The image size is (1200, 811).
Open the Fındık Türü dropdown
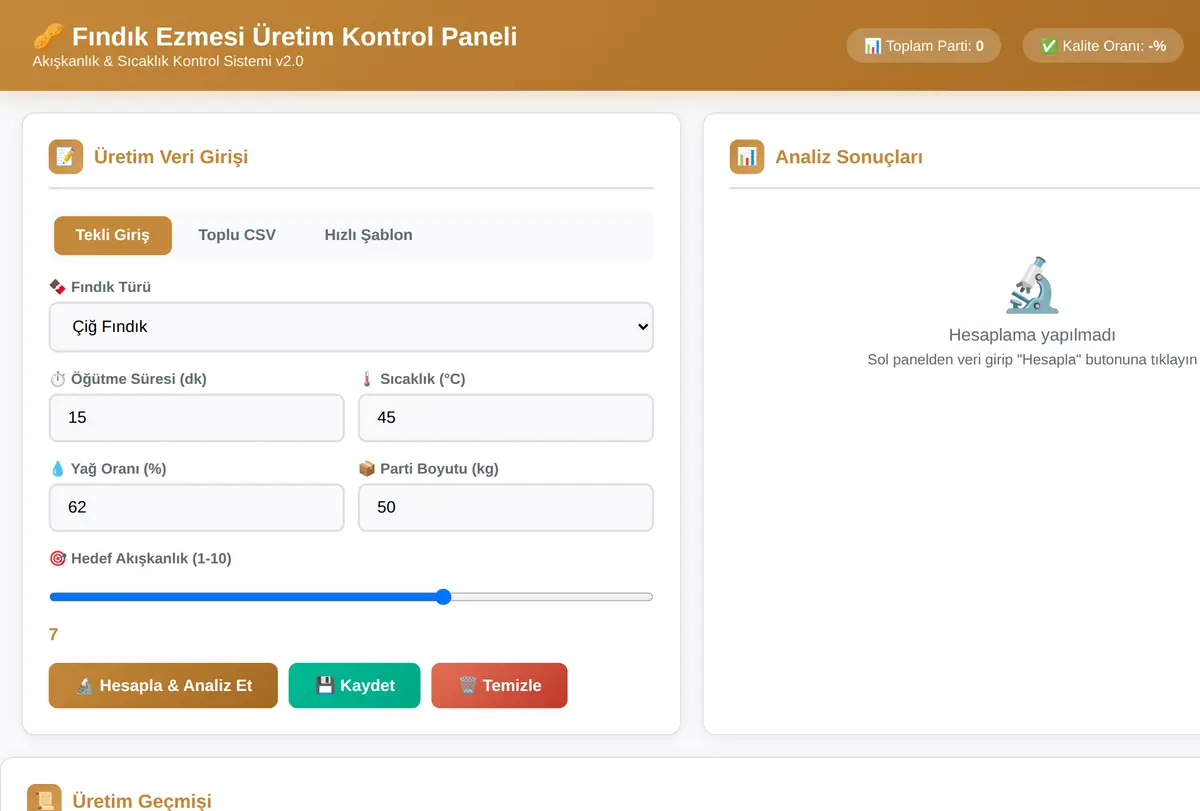click(x=351, y=327)
